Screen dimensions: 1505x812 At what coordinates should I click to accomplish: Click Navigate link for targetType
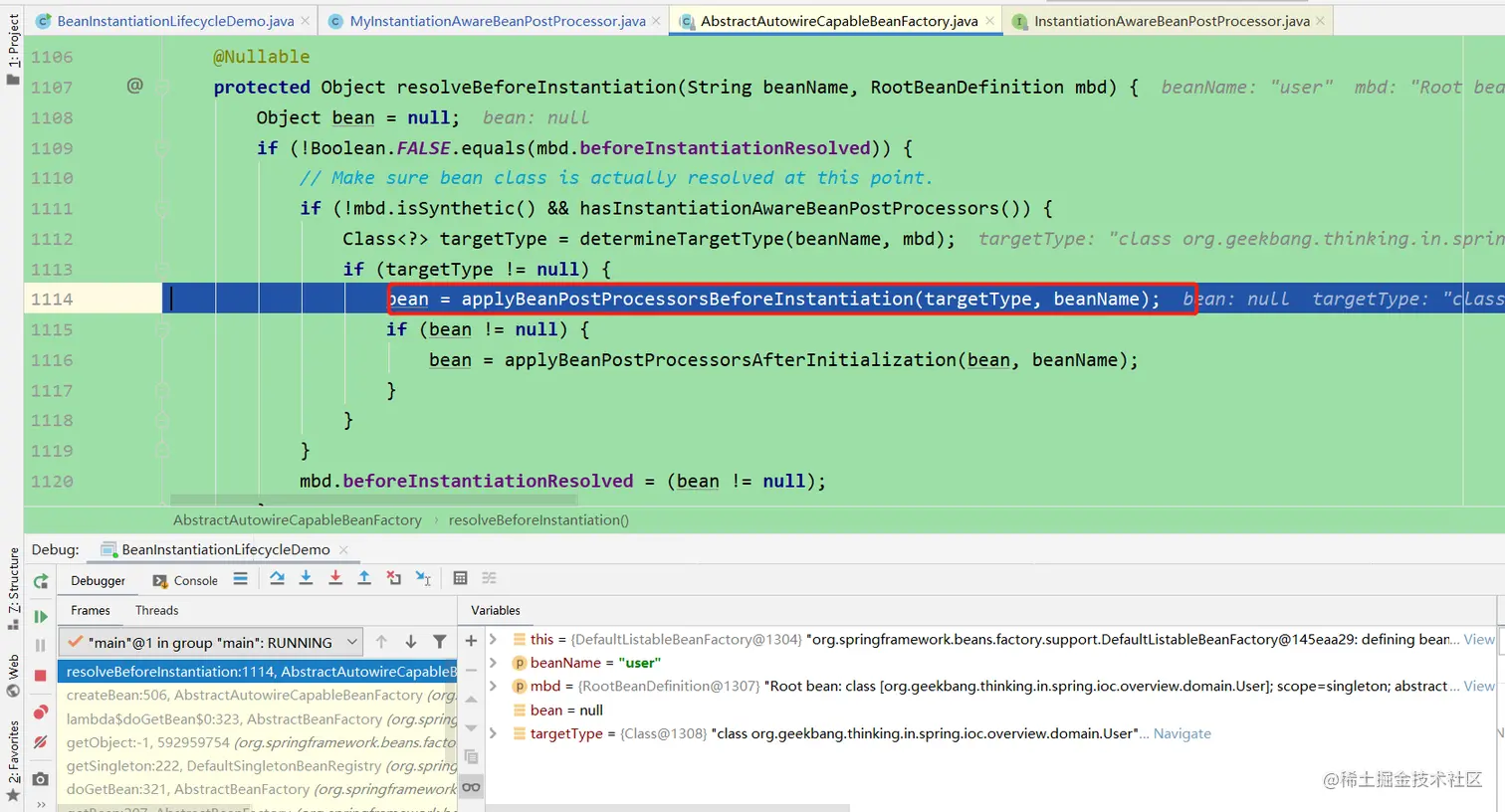pos(1182,733)
